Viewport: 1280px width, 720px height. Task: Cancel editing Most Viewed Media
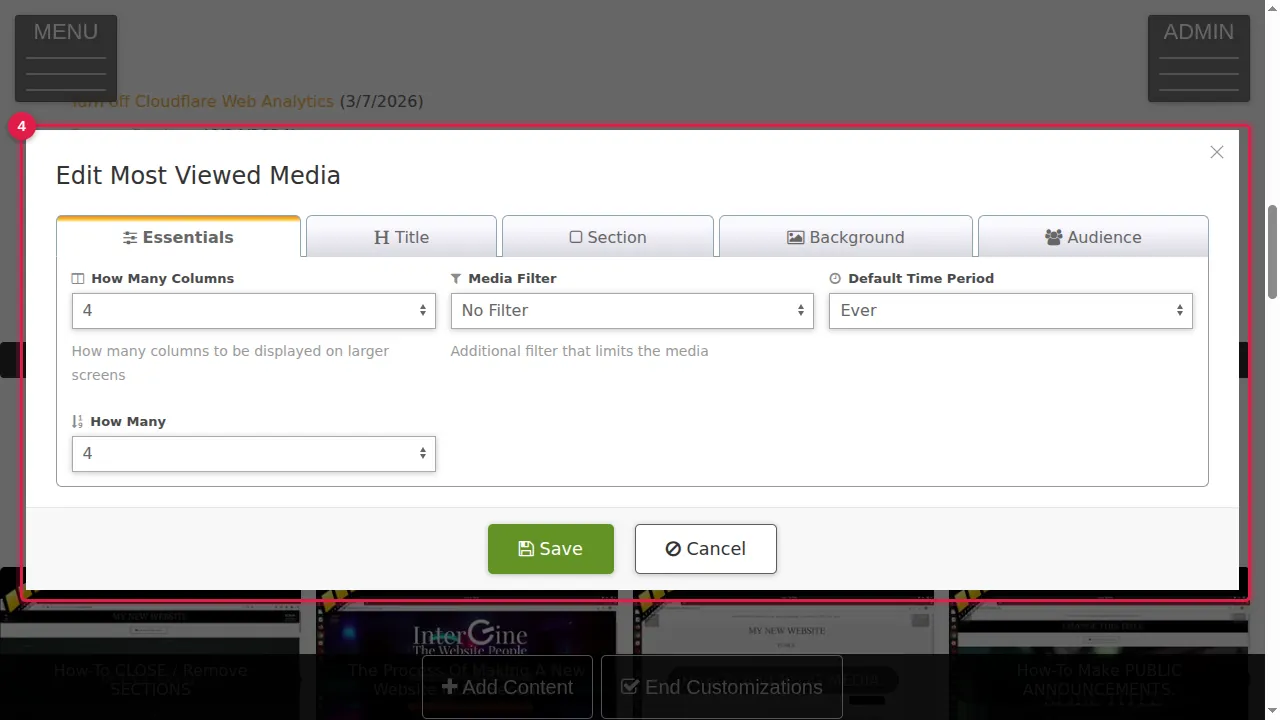(706, 549)
